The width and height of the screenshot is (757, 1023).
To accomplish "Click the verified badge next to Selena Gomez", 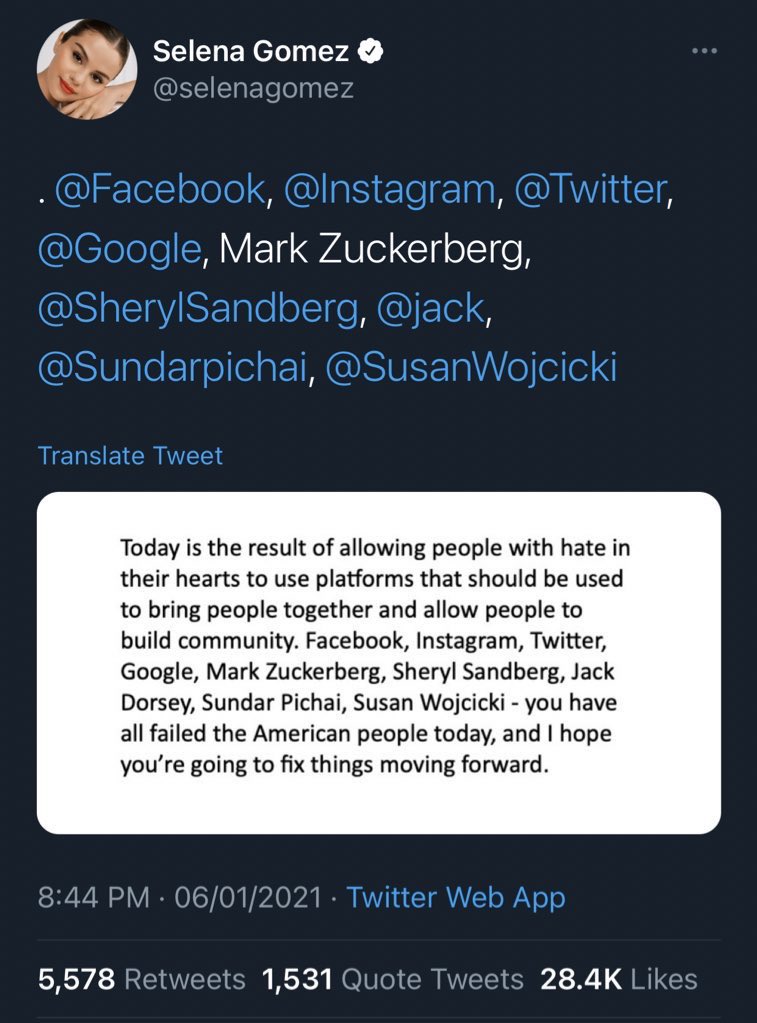I will pyautogui.click(x=371, y=51).
